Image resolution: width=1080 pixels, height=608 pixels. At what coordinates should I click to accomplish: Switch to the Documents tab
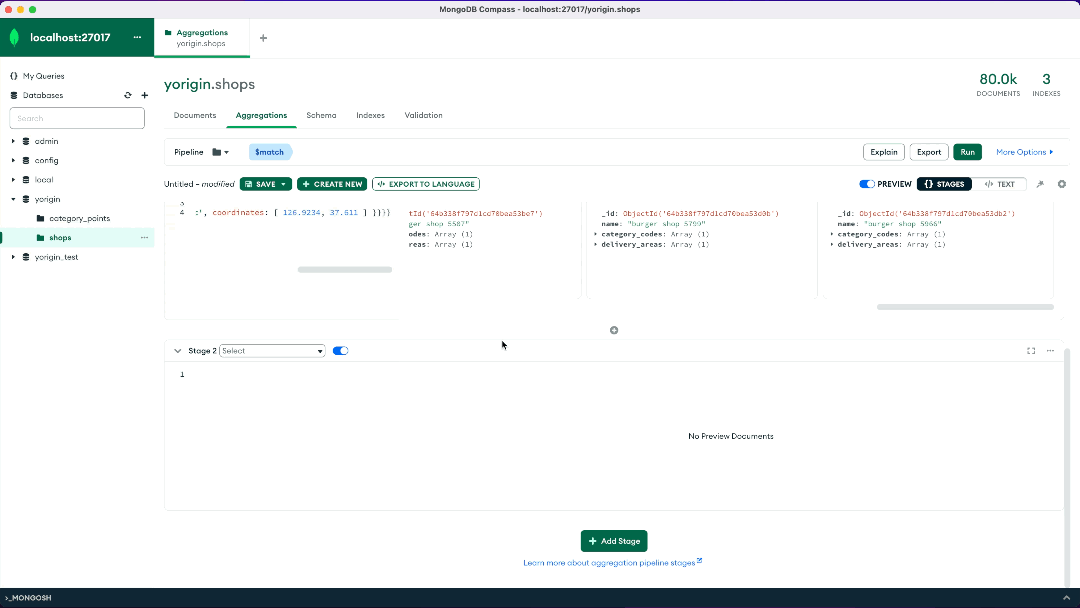click(195, 115)
